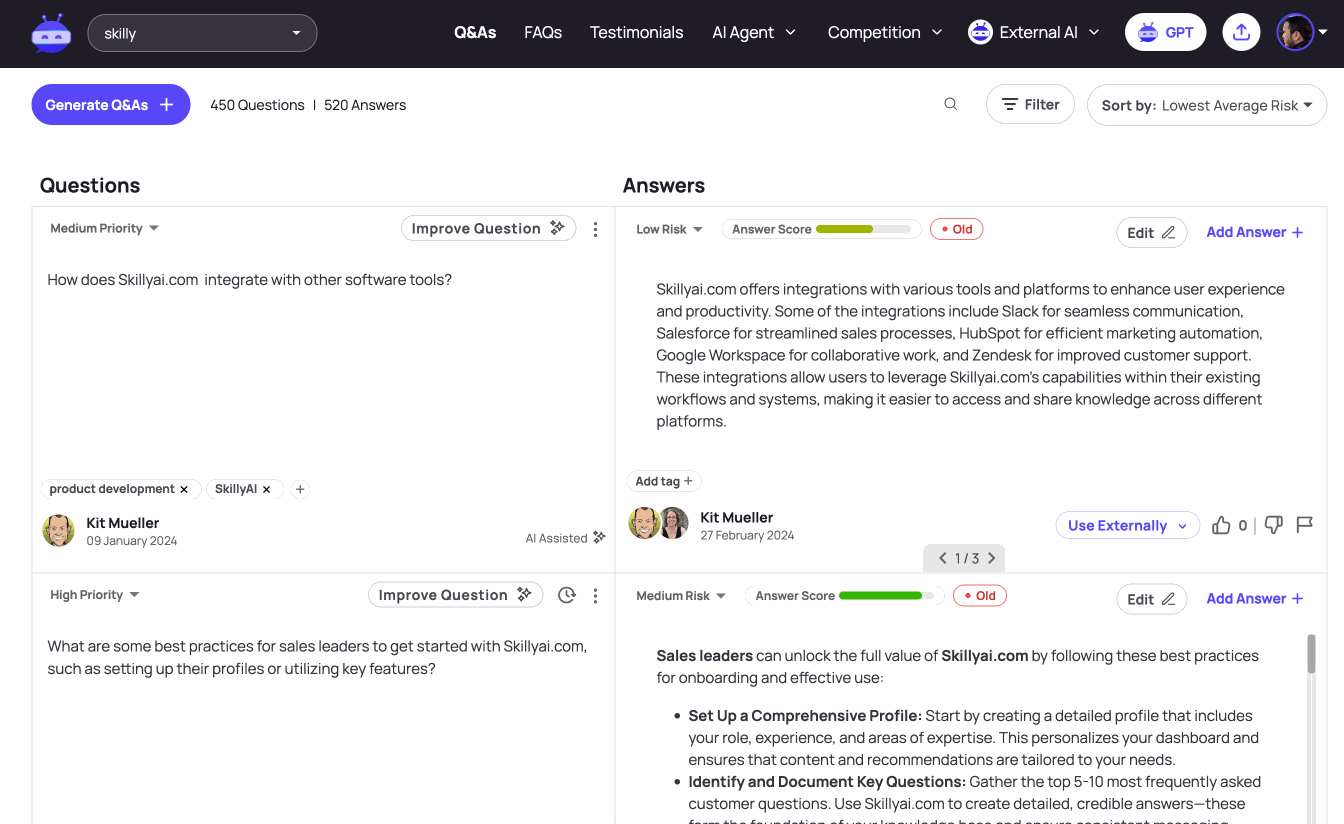Image resolution: width=1344 pixels, height=824 pixels.
Task: Click the upload/export icon
Action: coord(1241,32)
